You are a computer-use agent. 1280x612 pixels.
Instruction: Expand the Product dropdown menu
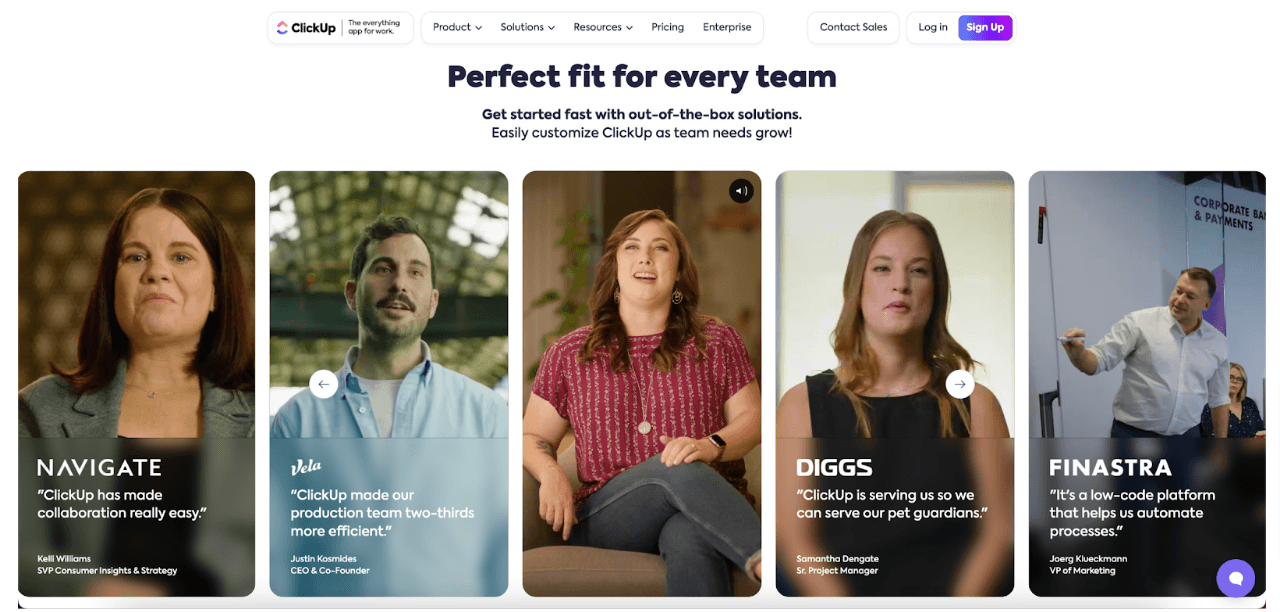[457, 28]
